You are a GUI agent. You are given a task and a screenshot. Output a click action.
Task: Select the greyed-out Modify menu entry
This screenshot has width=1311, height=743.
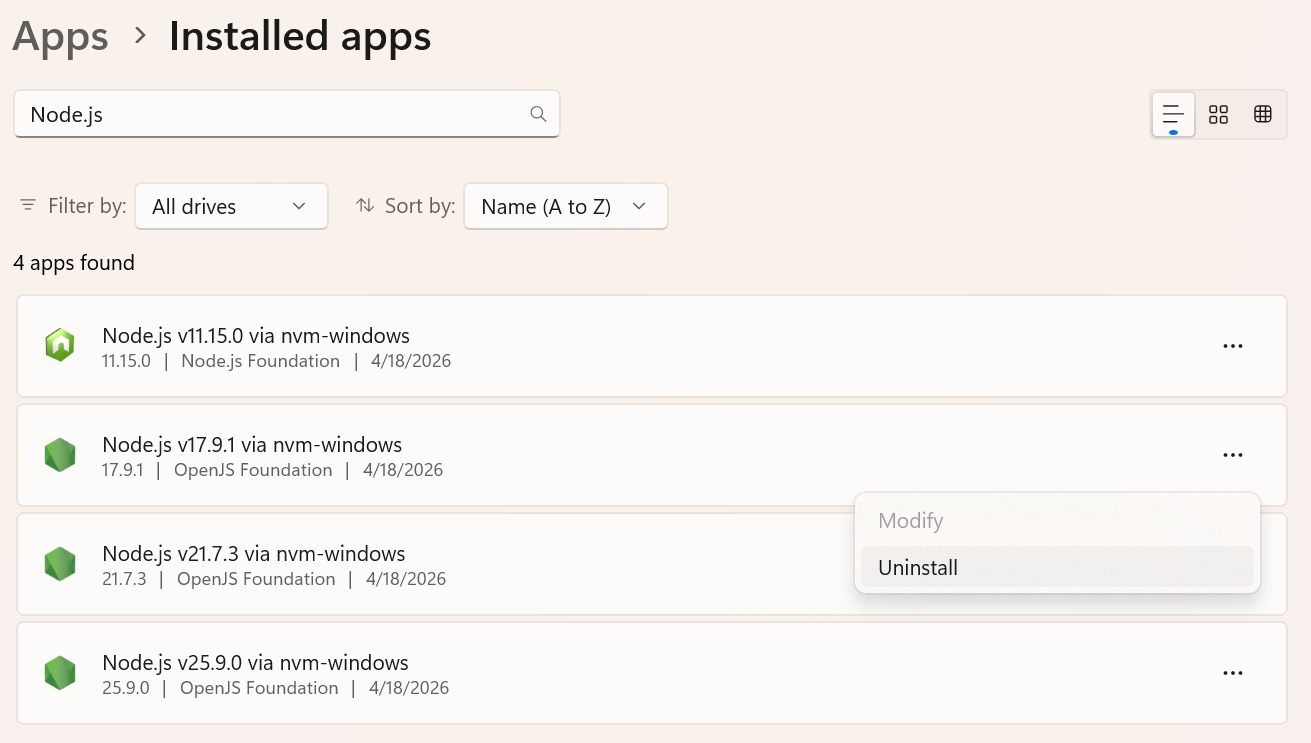(1057, 520)
